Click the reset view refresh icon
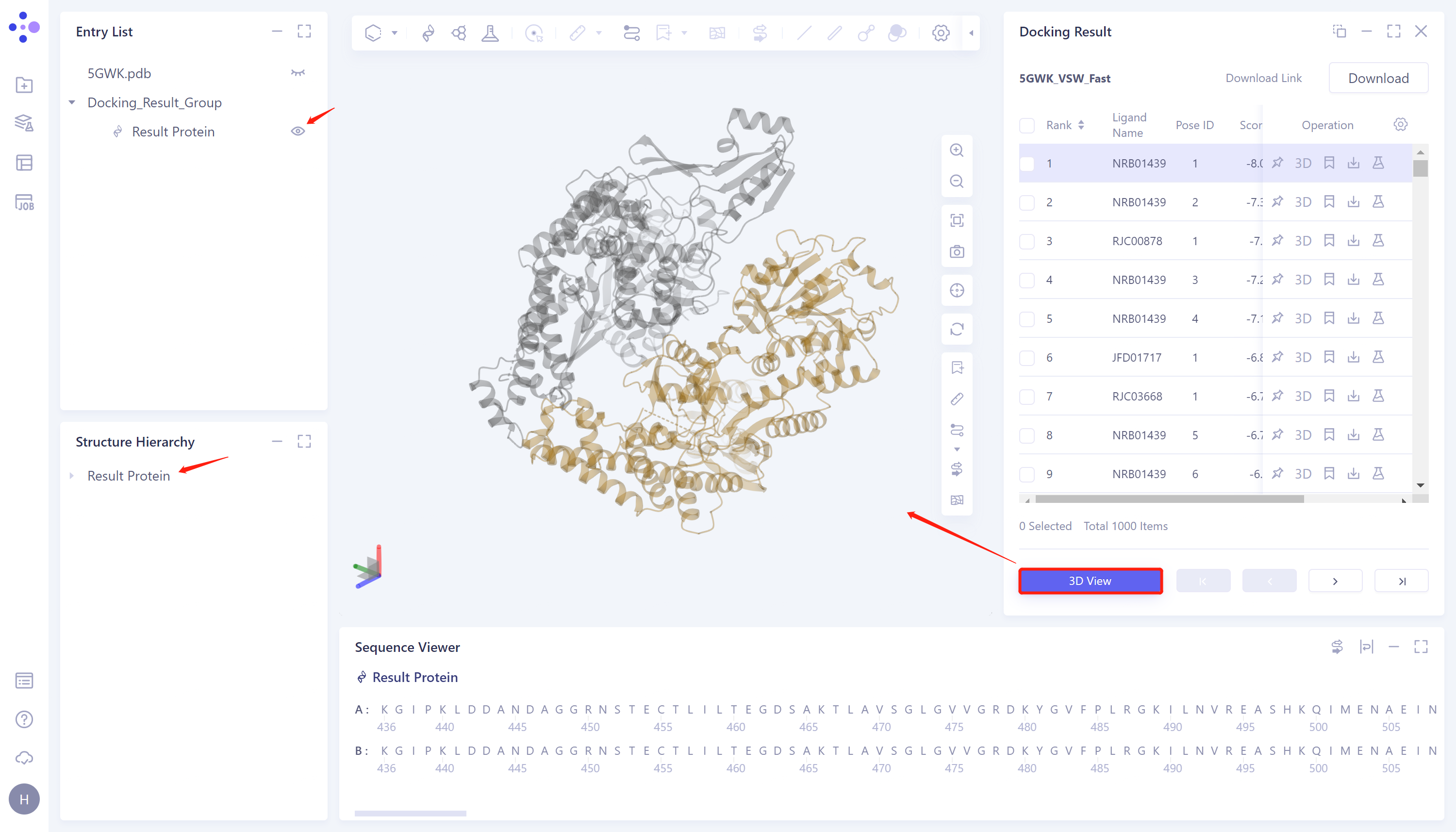Viewport: 1456px width, 832px height. (x=957, y=329)
